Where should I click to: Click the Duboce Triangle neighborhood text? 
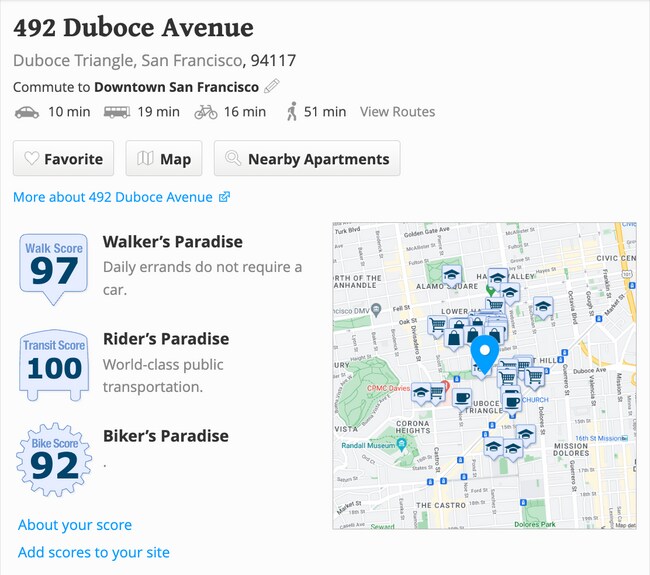click(x=73, y=61)
